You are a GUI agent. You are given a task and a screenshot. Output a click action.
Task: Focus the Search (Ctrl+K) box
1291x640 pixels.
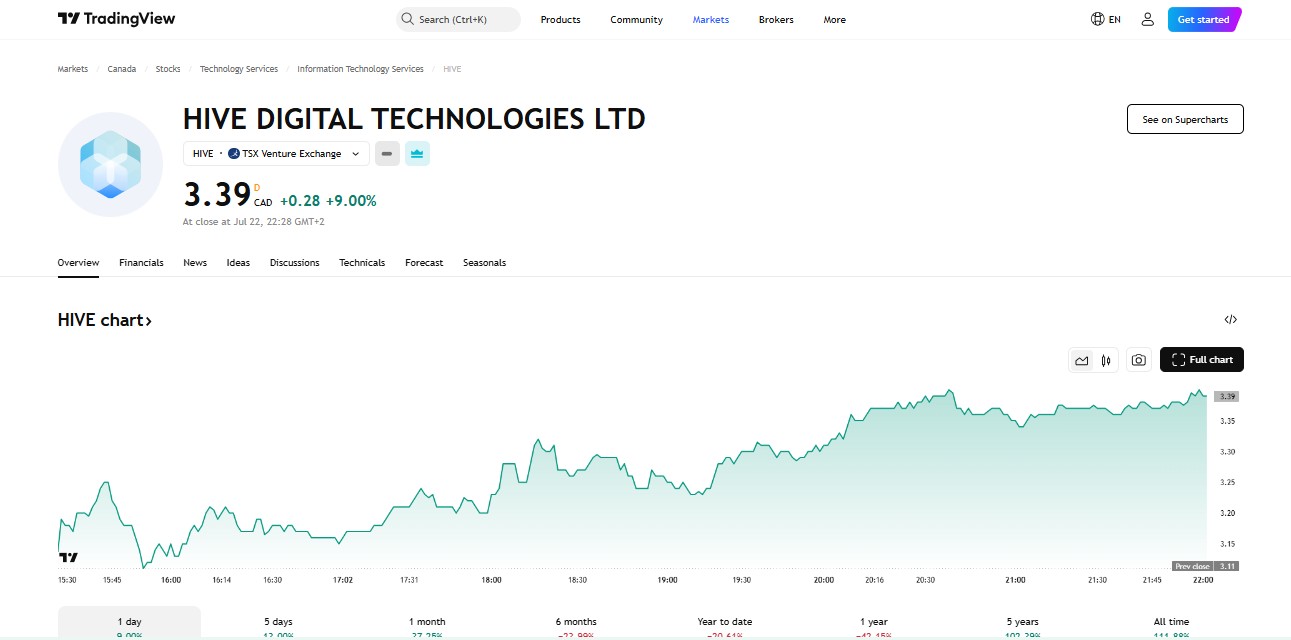pos(458,19)
